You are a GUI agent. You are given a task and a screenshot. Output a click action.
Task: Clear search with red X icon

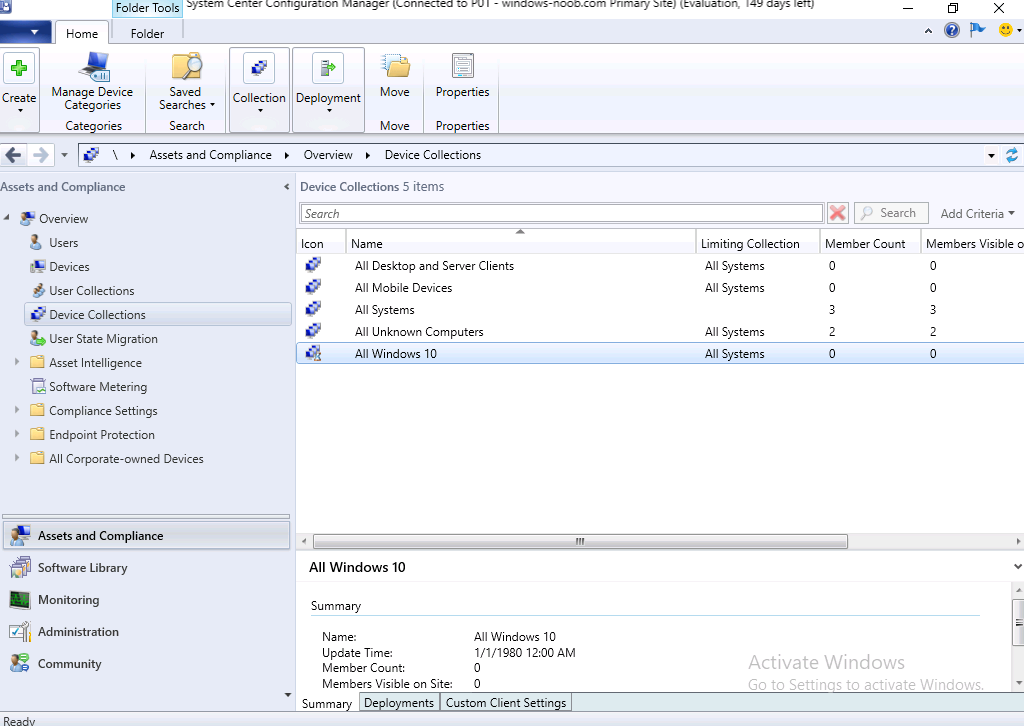[837, 213]
